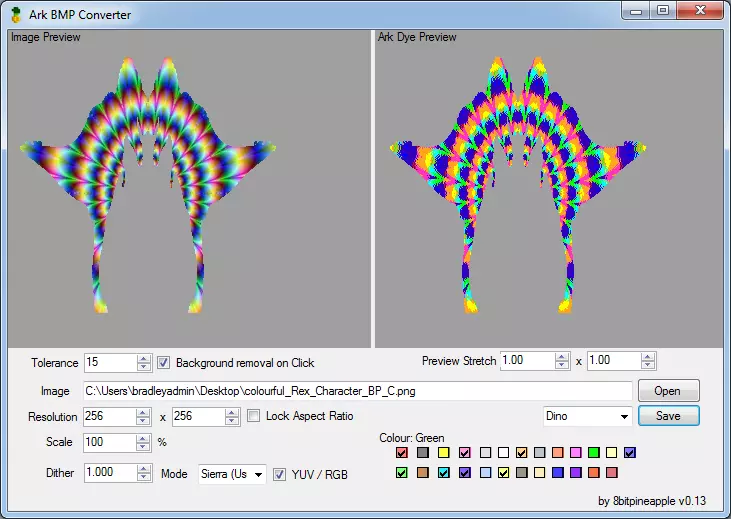Viewport: 731px width, 519px height.
Task: Uncheck the pink colour swatch checkbox
Action: coord(464,452)
